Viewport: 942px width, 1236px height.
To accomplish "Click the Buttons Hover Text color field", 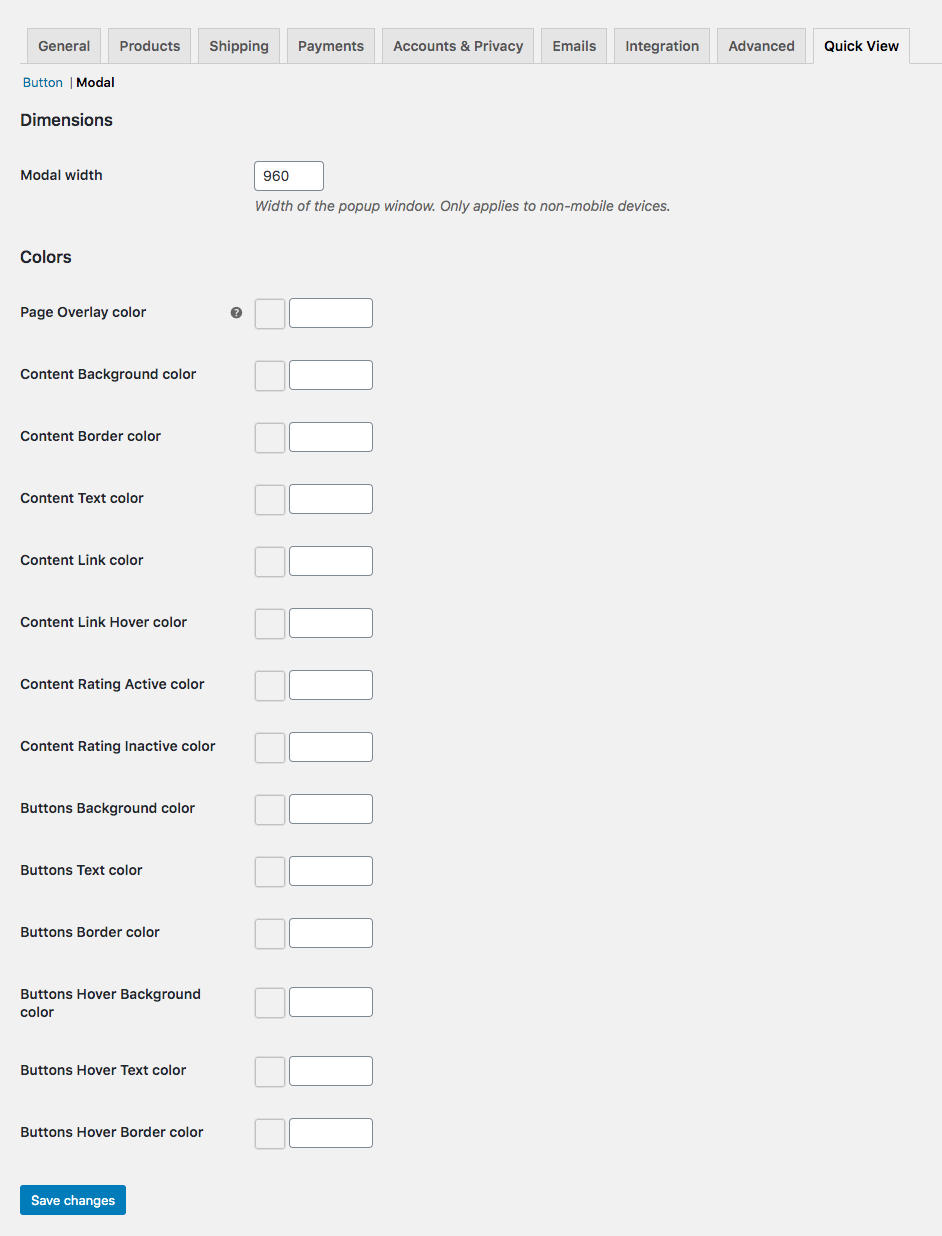I will pyautogui.click(x=331, y=1071).
